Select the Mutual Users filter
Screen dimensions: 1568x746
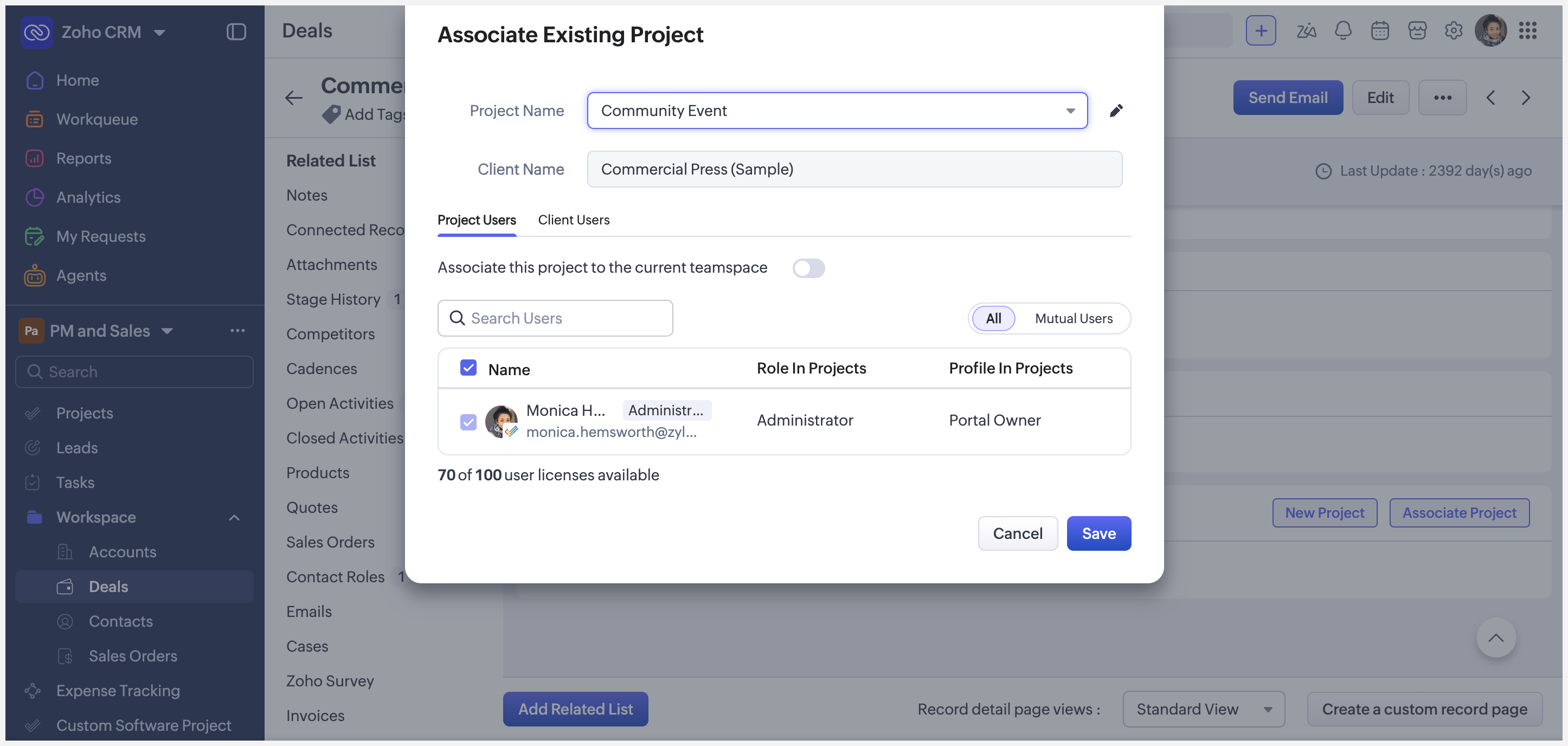(1073, 318)
